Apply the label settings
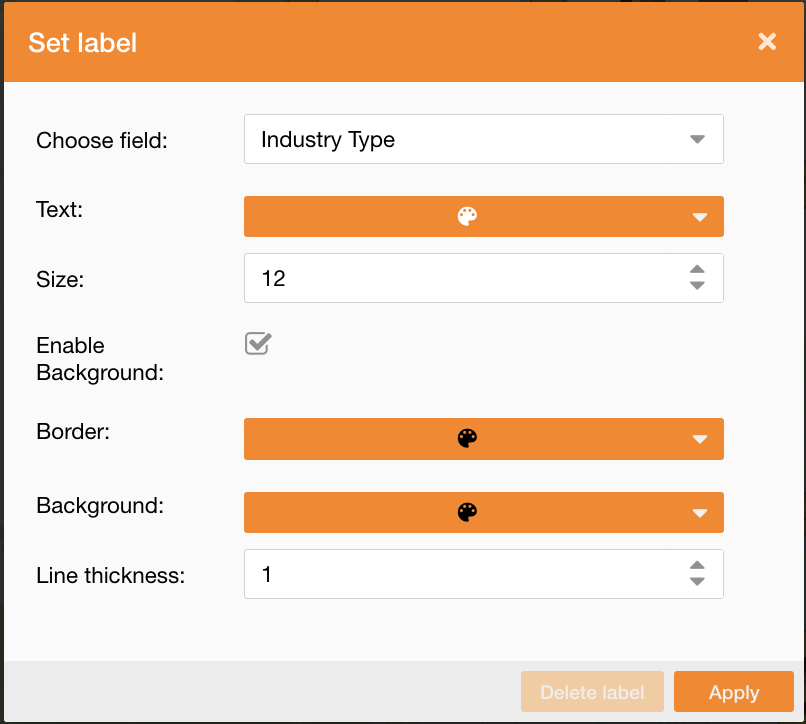This screenshot has height=724, width=806. [x=734, y=692]
